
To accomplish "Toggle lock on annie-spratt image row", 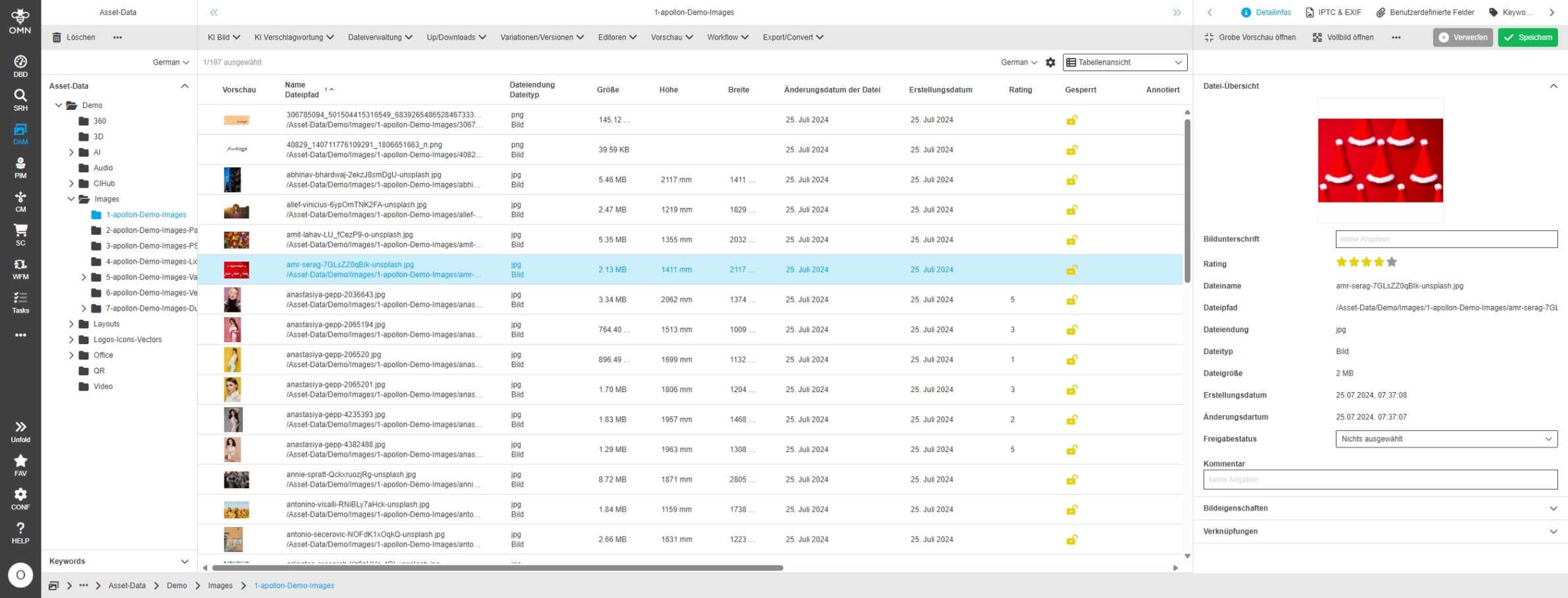I will (1071, 480).
